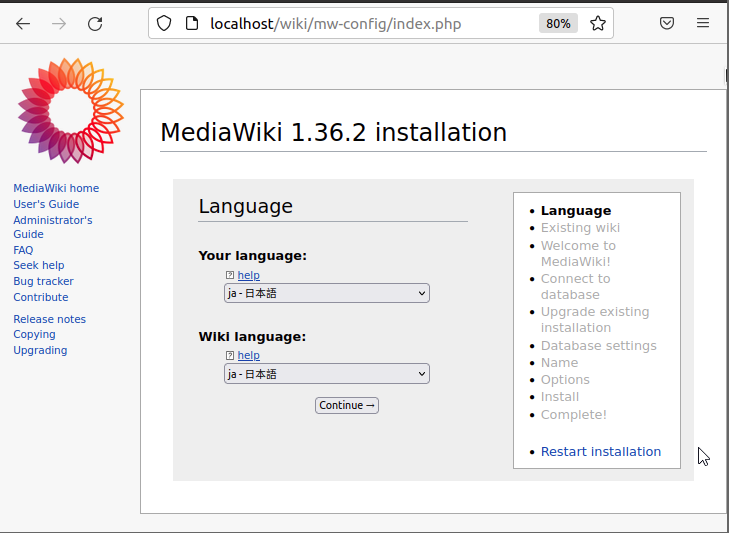Viewport: 729px width, 533px height.
Task: Click Restart installation link
Action: 601,452
